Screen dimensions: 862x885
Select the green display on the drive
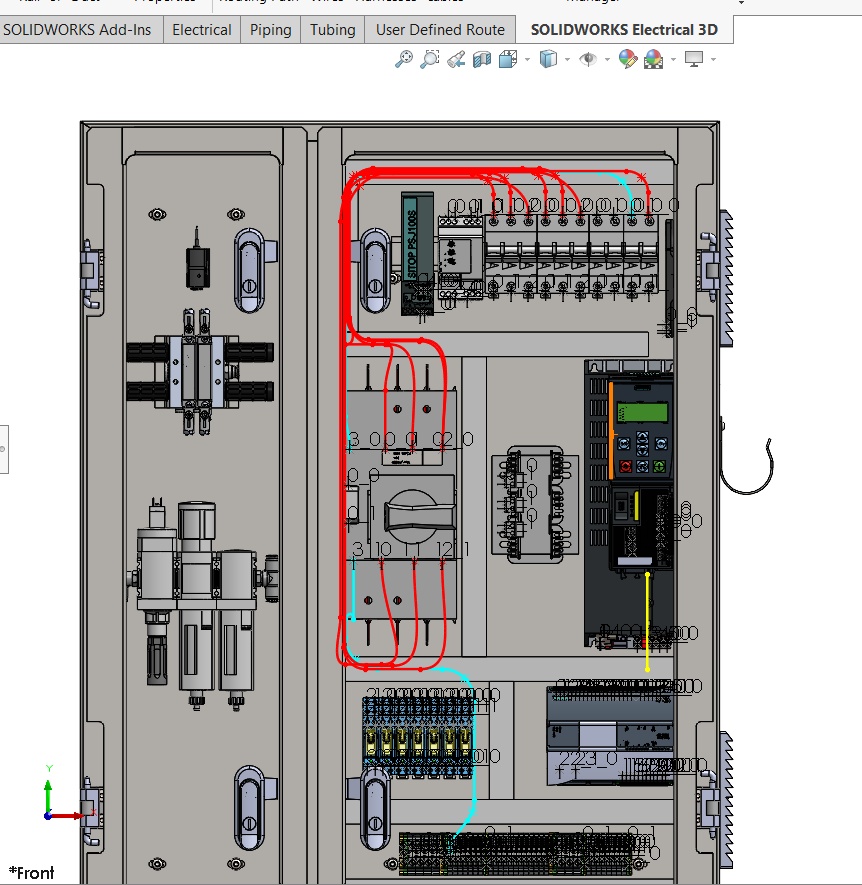point(642,413)
